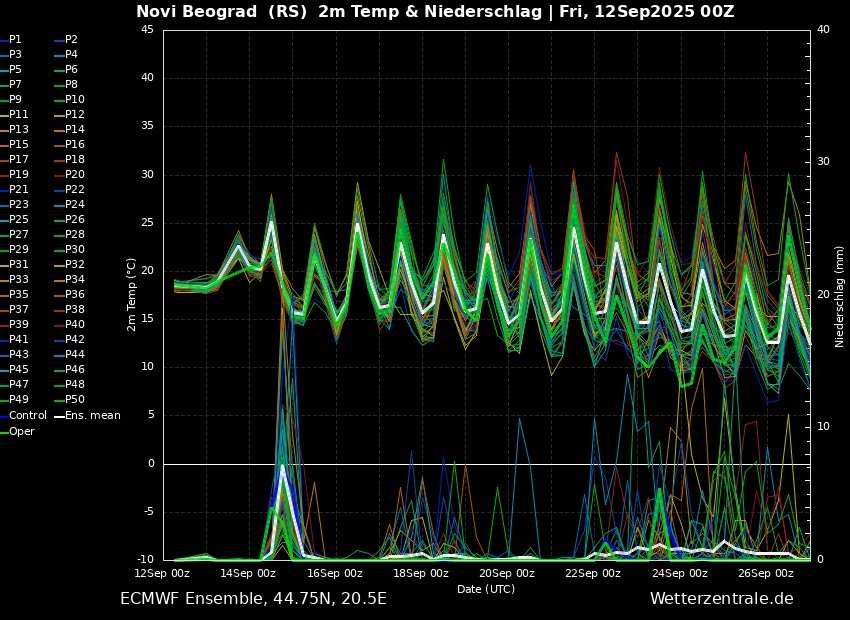
Task: Click the 2m Temp axis label
Action: (x=133, y=295)
